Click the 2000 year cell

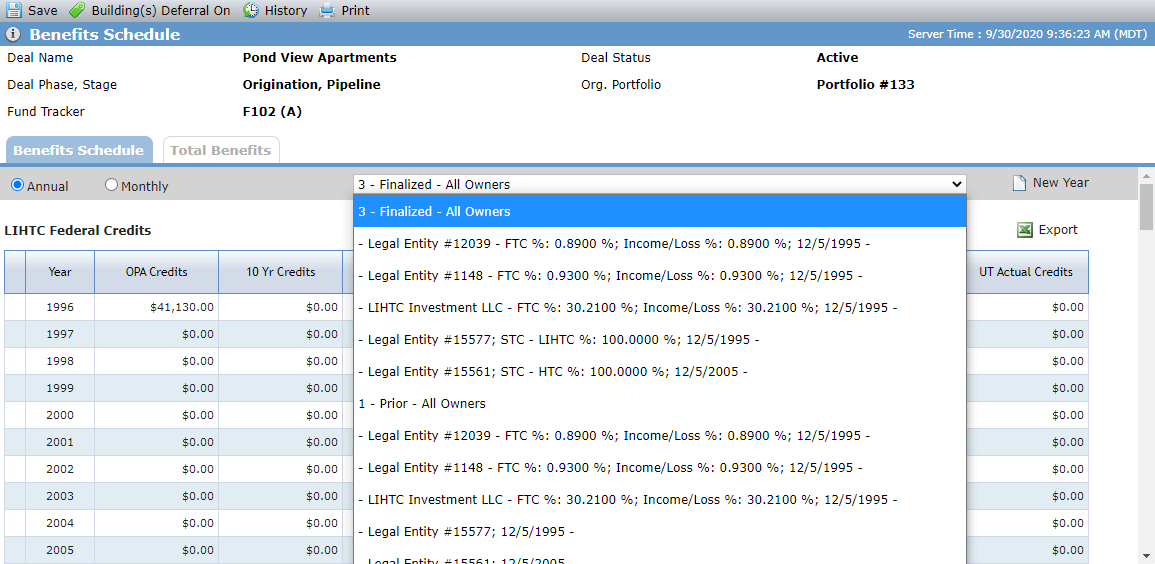[60, 415]
